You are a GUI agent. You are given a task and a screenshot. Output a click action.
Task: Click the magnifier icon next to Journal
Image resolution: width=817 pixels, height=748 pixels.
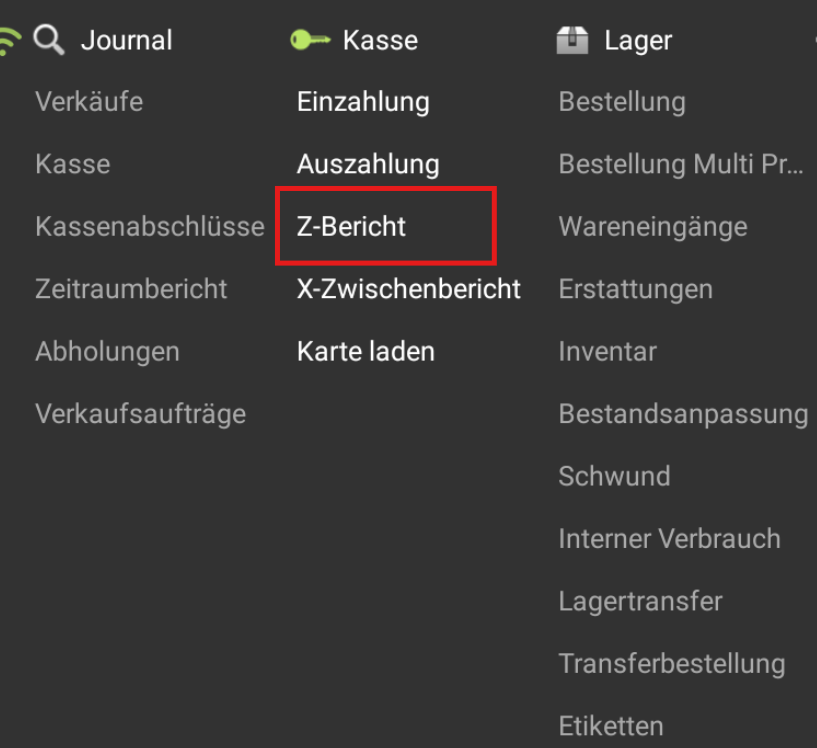(x=48, y=40)
